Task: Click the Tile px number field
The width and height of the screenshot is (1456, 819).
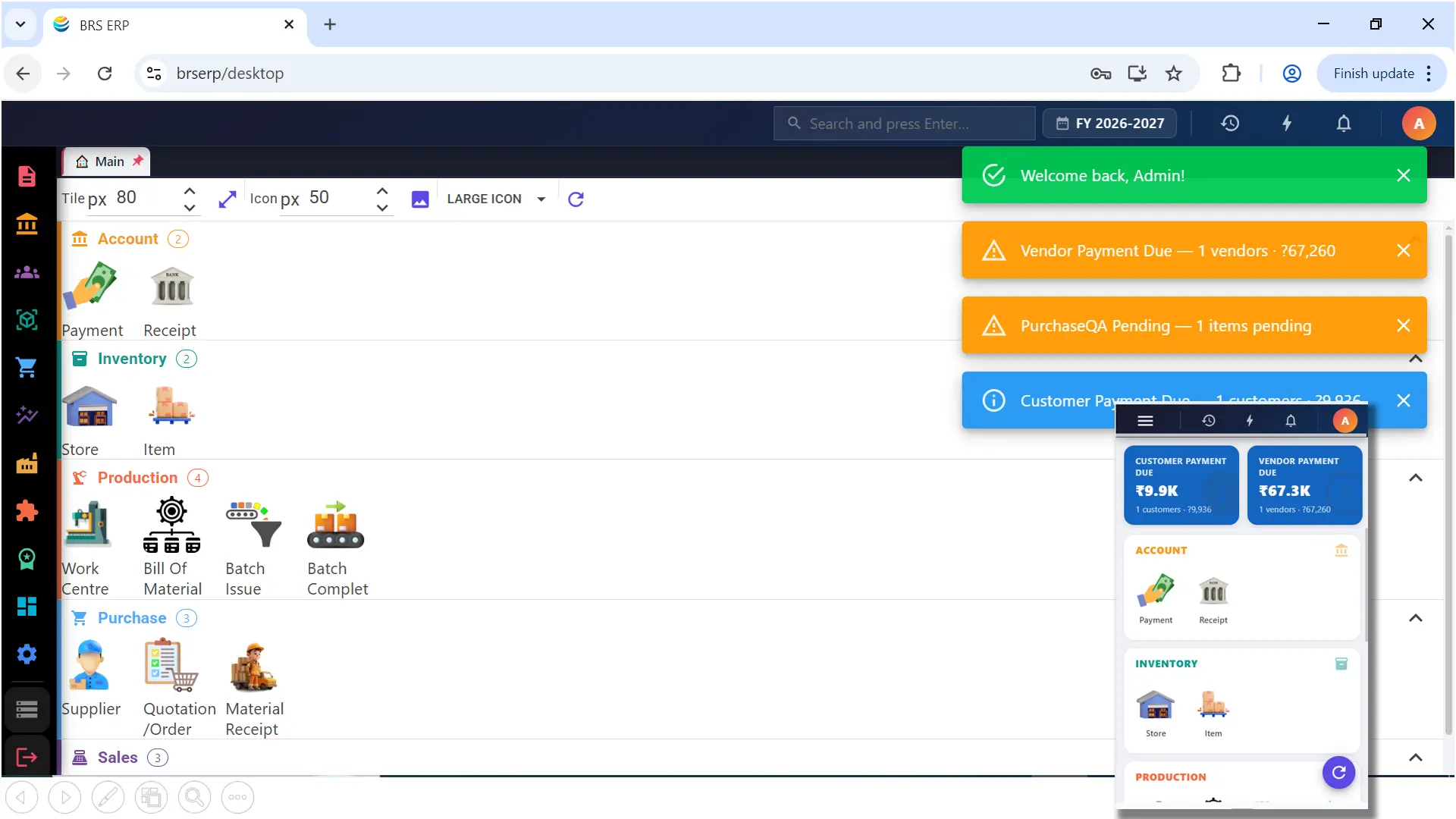Action: coord(144,199)
